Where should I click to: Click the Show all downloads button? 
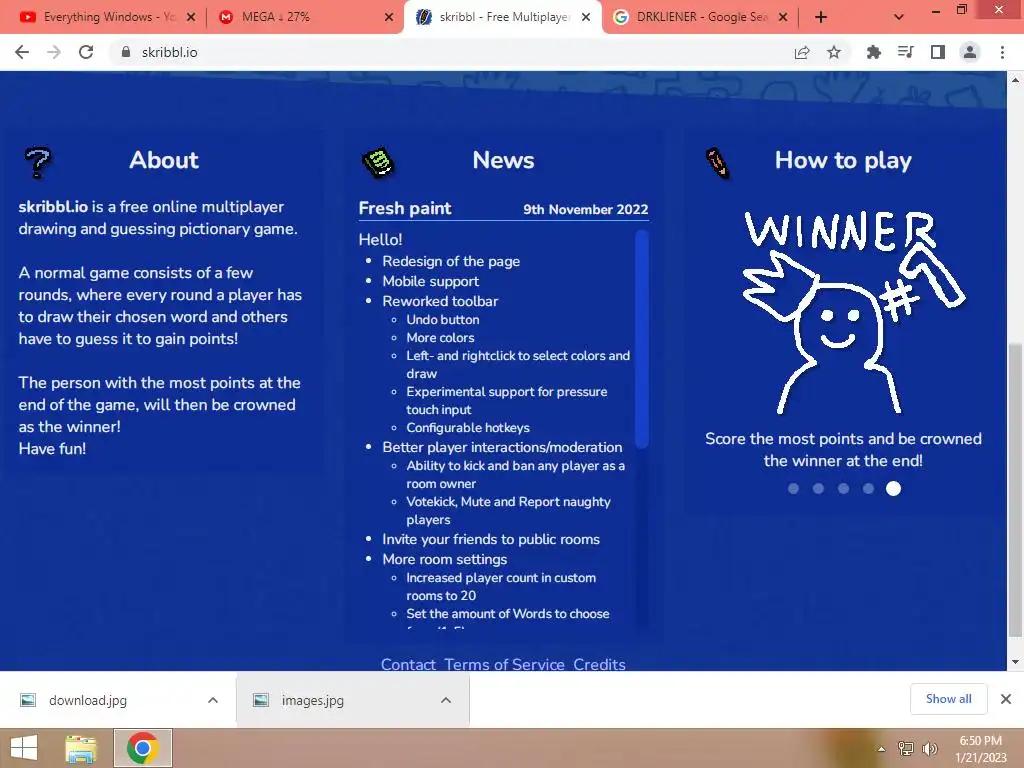coord(948,699)
